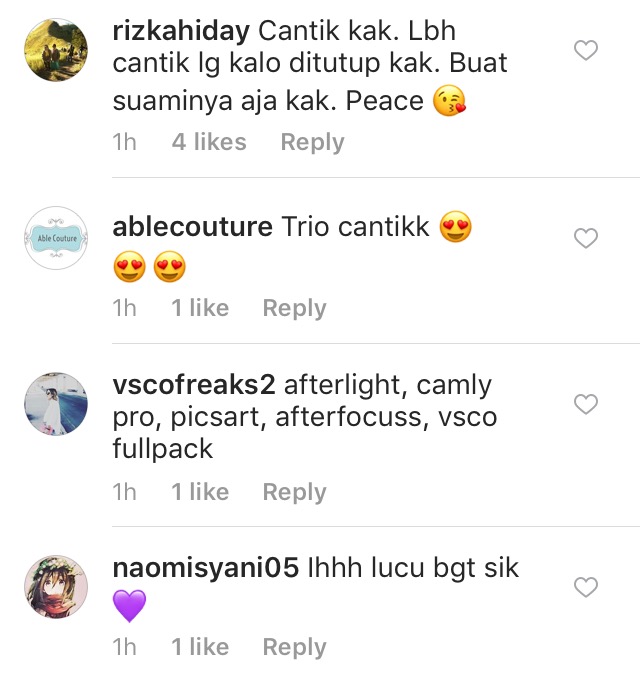Like the vscofreaks2 comment via heart icon
640x674 pixels.
pyautogui.click(x=586, y=404)
